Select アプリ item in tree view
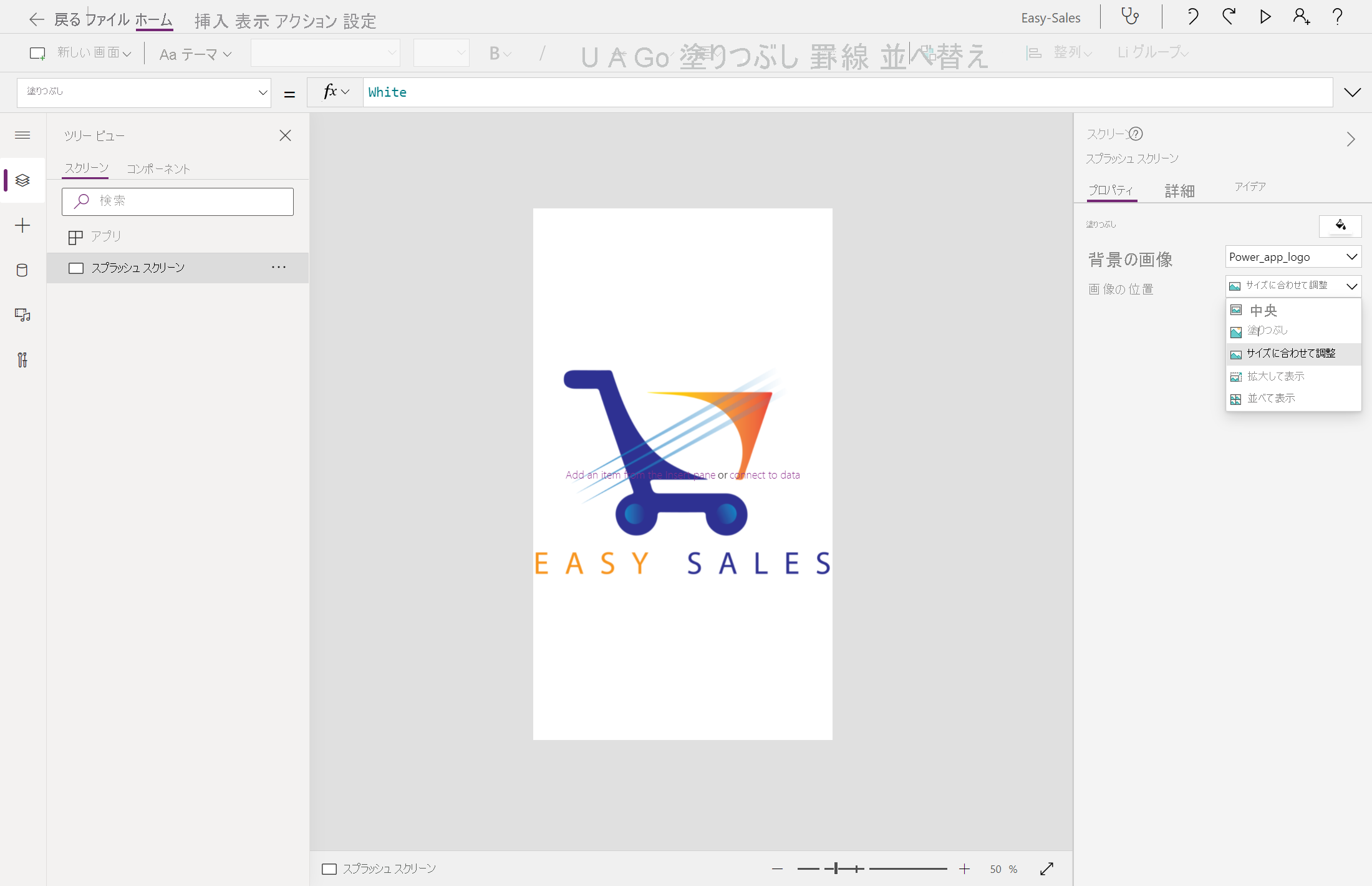 tap(178, 236)
